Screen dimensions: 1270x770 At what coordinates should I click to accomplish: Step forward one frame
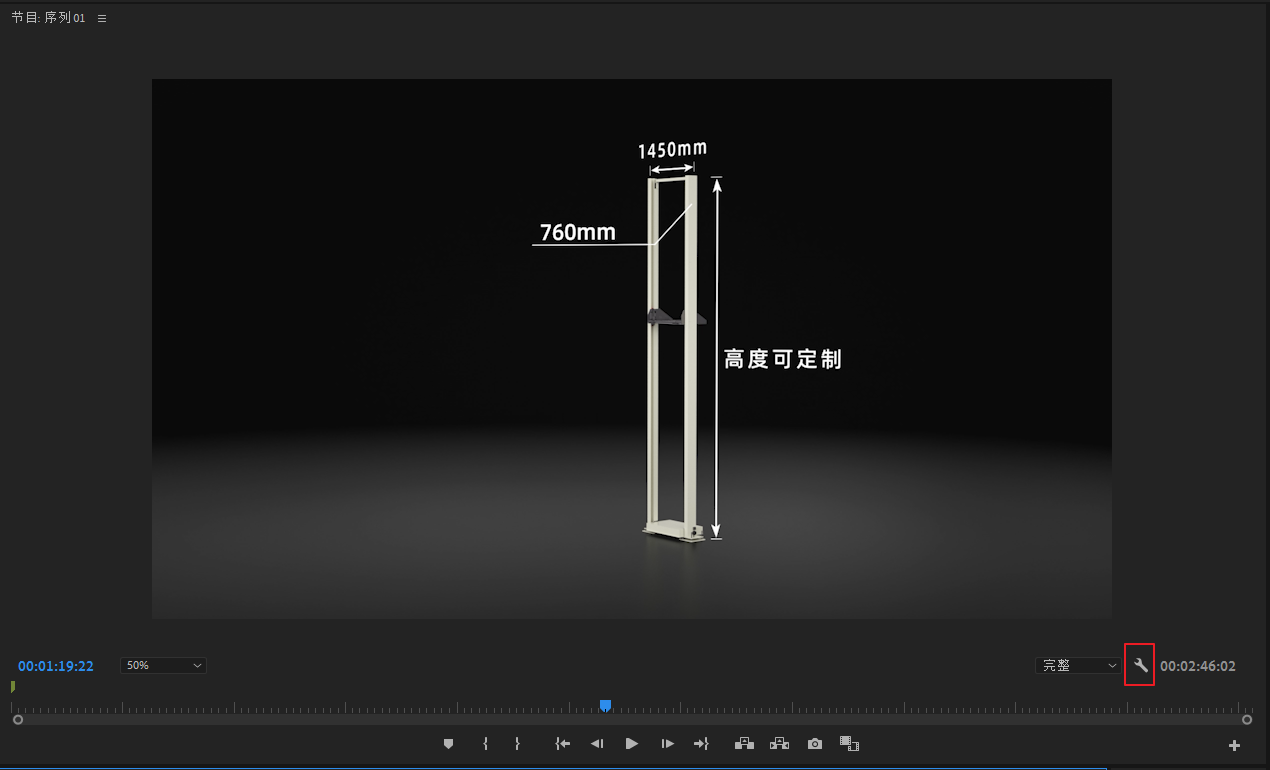pos(667,744)
